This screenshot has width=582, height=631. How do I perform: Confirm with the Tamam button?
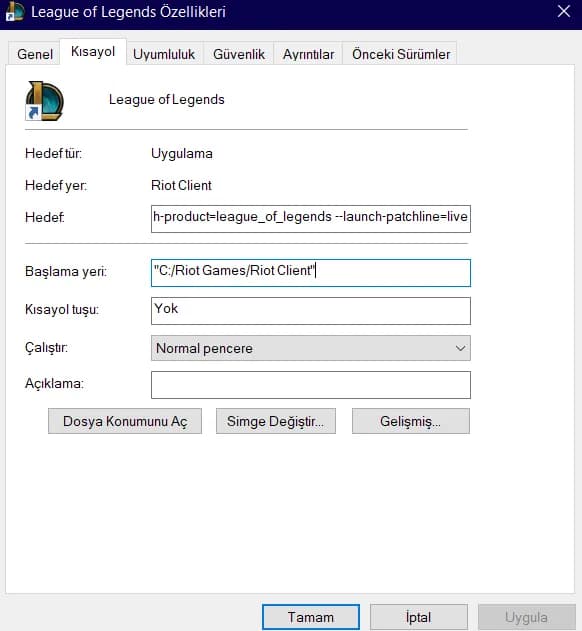[311, 617]
